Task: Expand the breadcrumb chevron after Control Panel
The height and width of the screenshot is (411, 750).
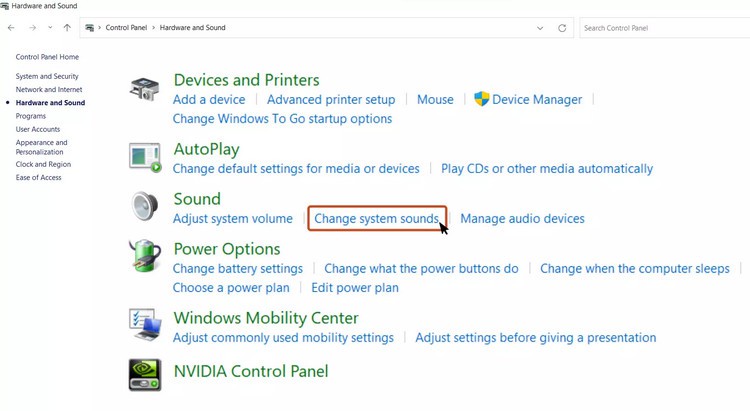Action: 154,28
